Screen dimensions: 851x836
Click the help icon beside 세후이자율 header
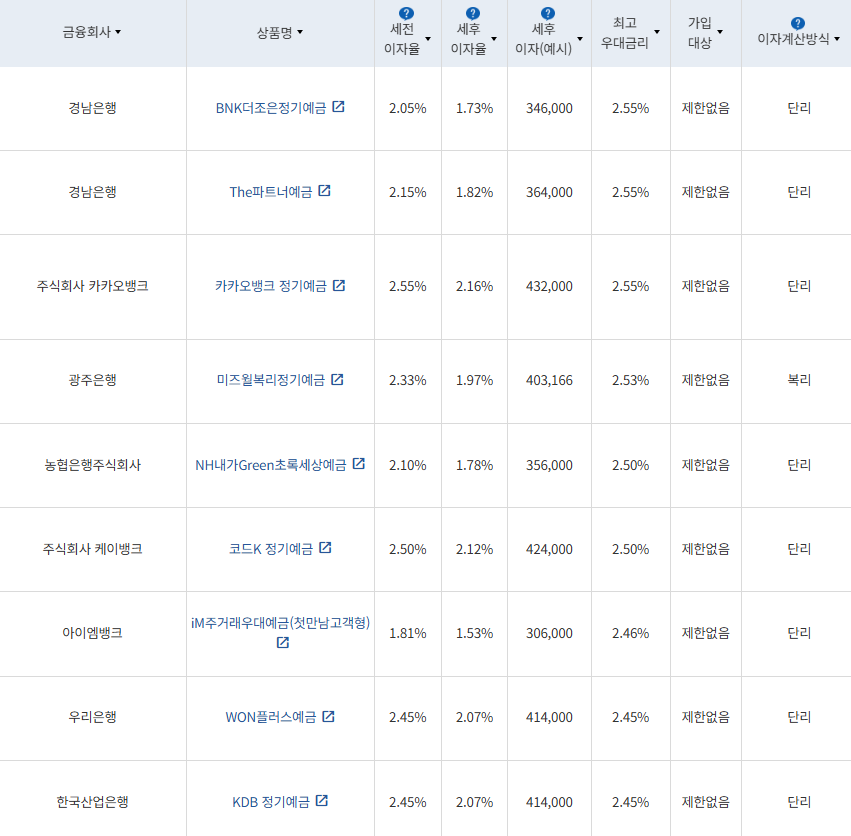click(473, 13)
